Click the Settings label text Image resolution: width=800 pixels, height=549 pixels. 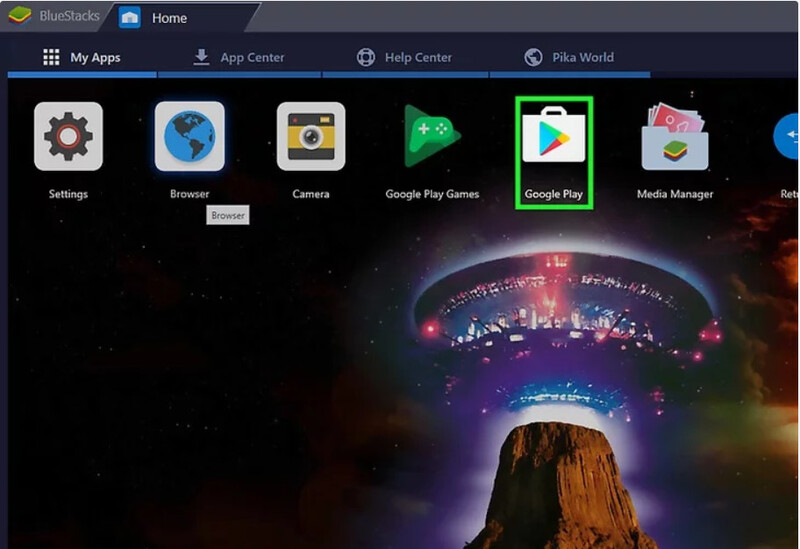[68, 194]
